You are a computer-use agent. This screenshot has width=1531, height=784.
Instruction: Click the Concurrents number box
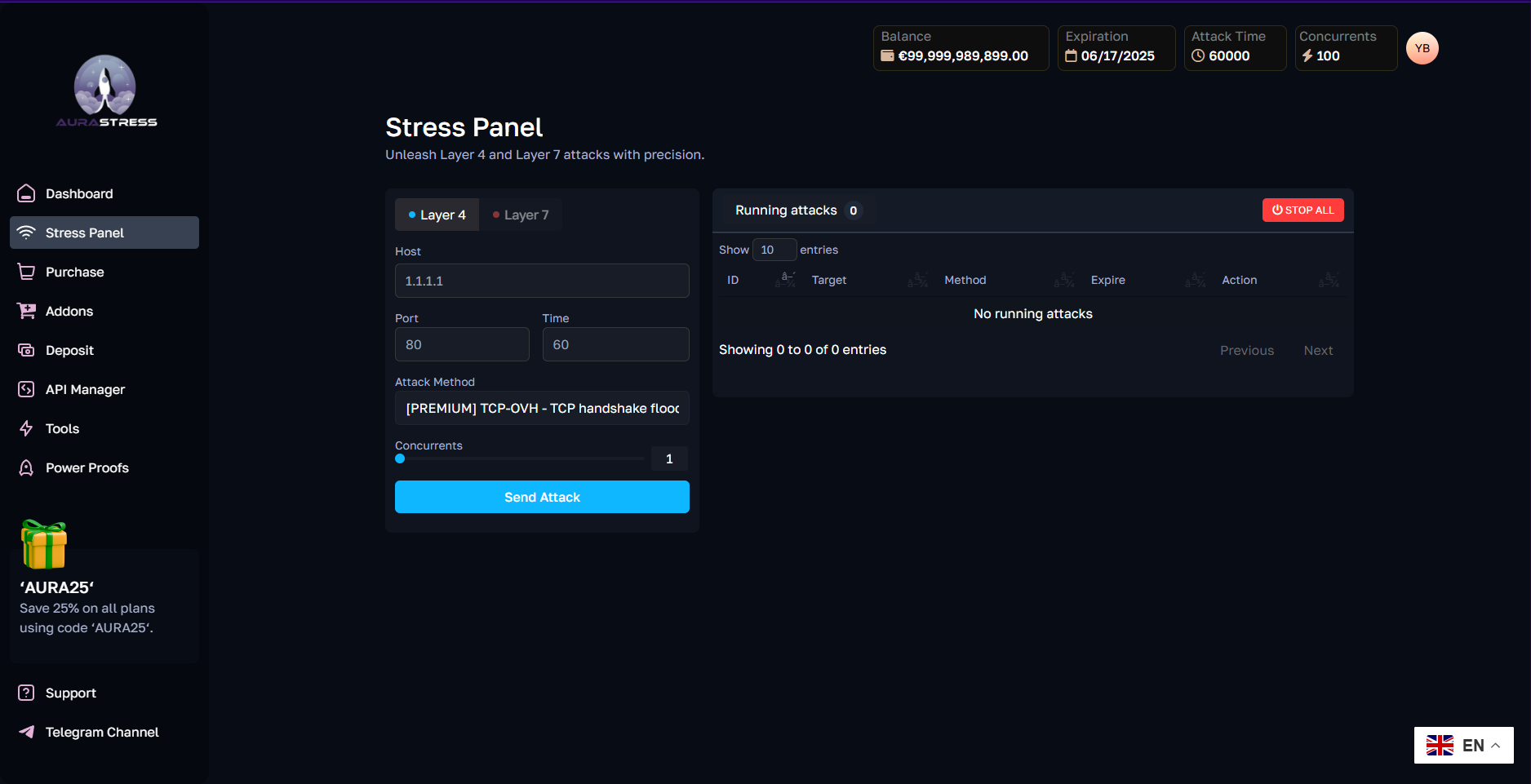pos(669,458)
